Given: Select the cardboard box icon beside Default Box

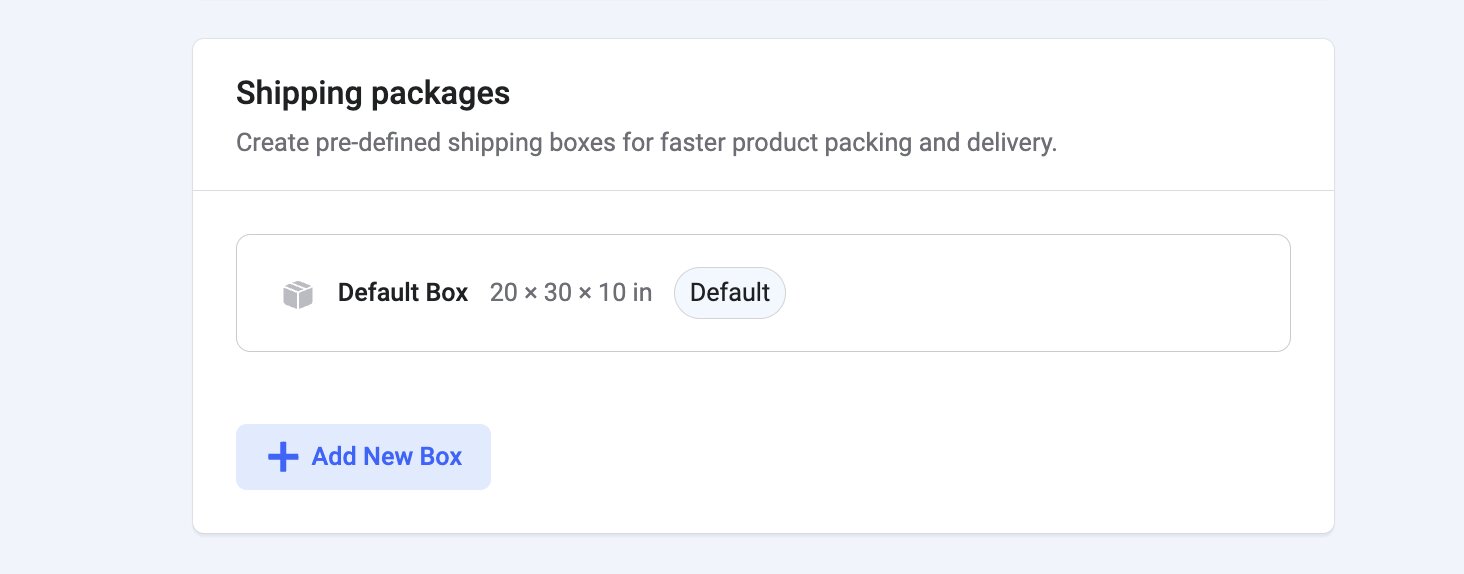Looking at the screenshot, I should point(298,294).
